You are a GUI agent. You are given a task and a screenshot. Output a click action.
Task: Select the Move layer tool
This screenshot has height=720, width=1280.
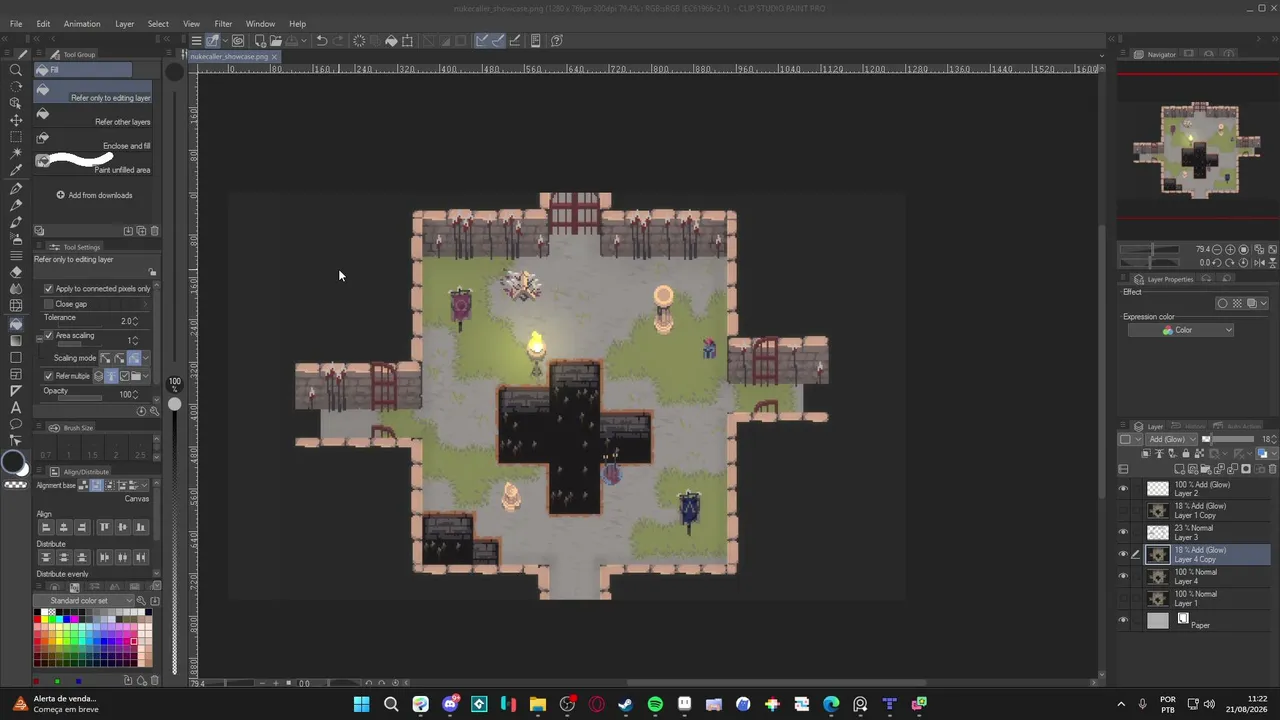16,120
